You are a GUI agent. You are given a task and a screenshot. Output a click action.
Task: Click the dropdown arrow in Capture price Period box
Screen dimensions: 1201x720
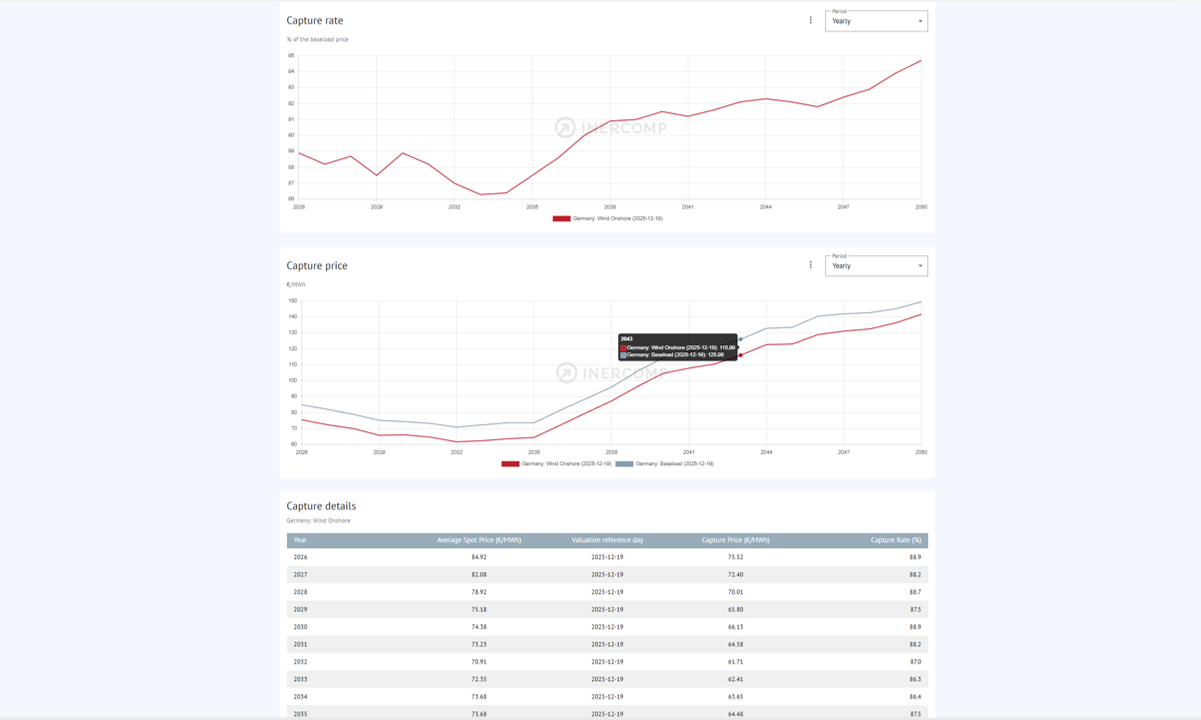click(x=920, y=266)
